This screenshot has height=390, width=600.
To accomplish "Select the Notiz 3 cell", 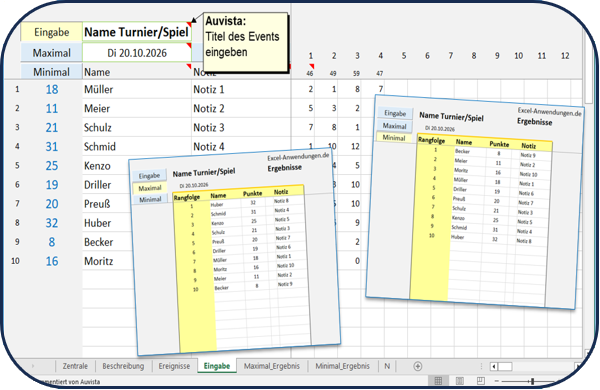I will coord(241,127).
